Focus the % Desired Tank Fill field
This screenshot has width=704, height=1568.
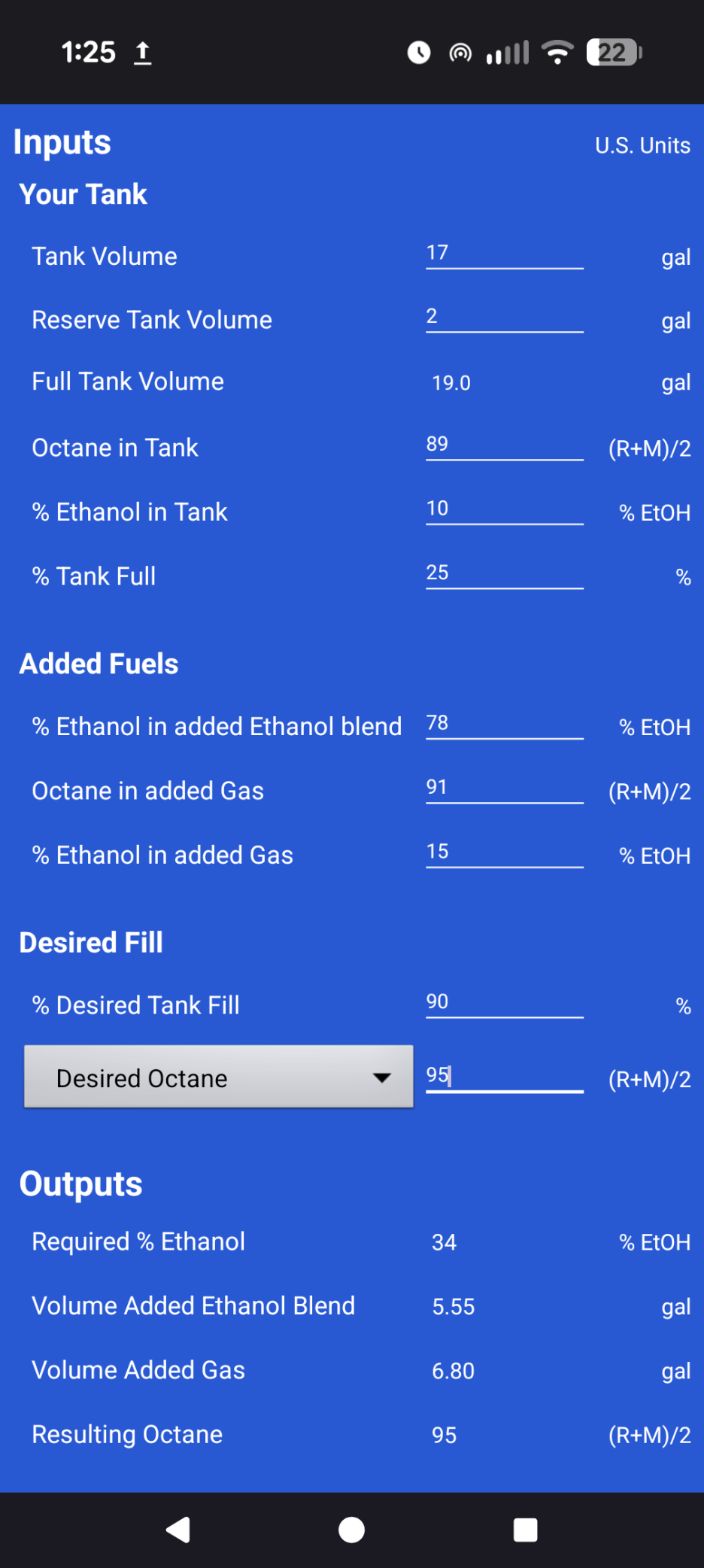(x=504, y=1003)
